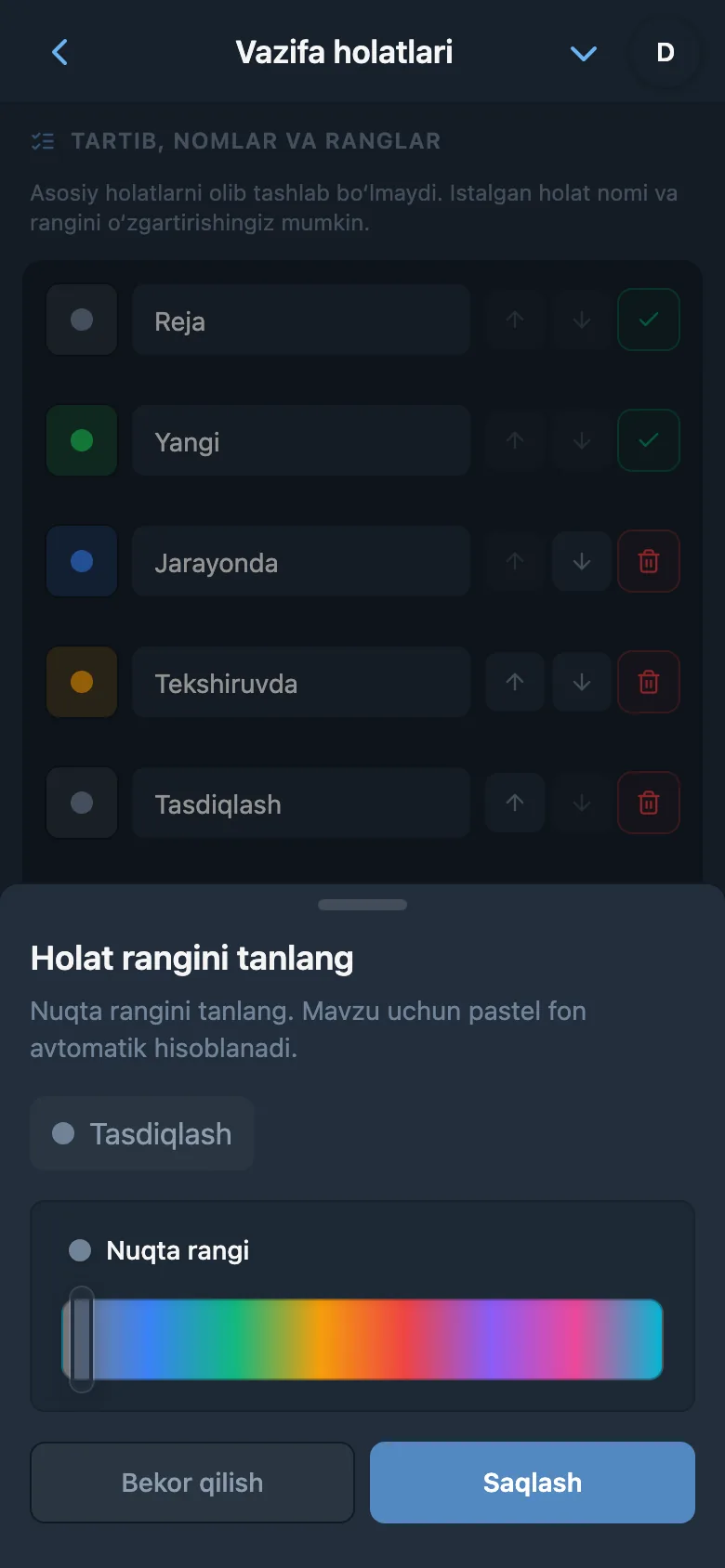The width and height of the screenshot is (725, 1568).
Task: Go back using the left chevron arrow
Action: click(x=60, y=52)
